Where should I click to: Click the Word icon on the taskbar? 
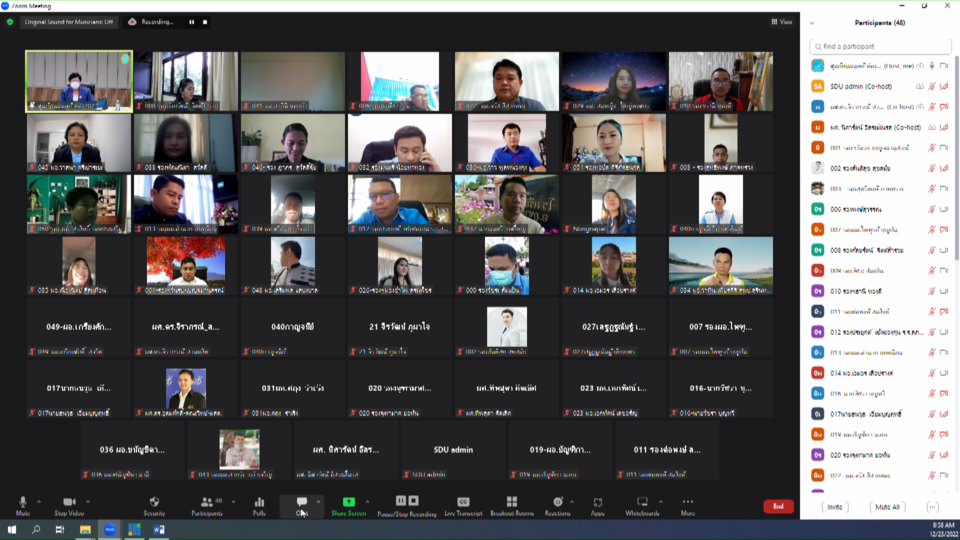[159, 530]
